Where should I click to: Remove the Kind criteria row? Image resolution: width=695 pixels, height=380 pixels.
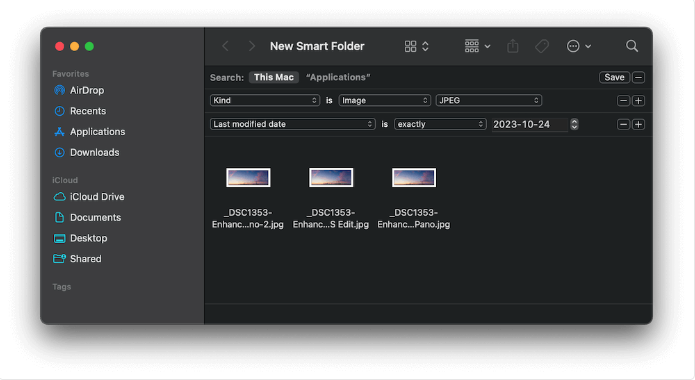coord(623,101)
